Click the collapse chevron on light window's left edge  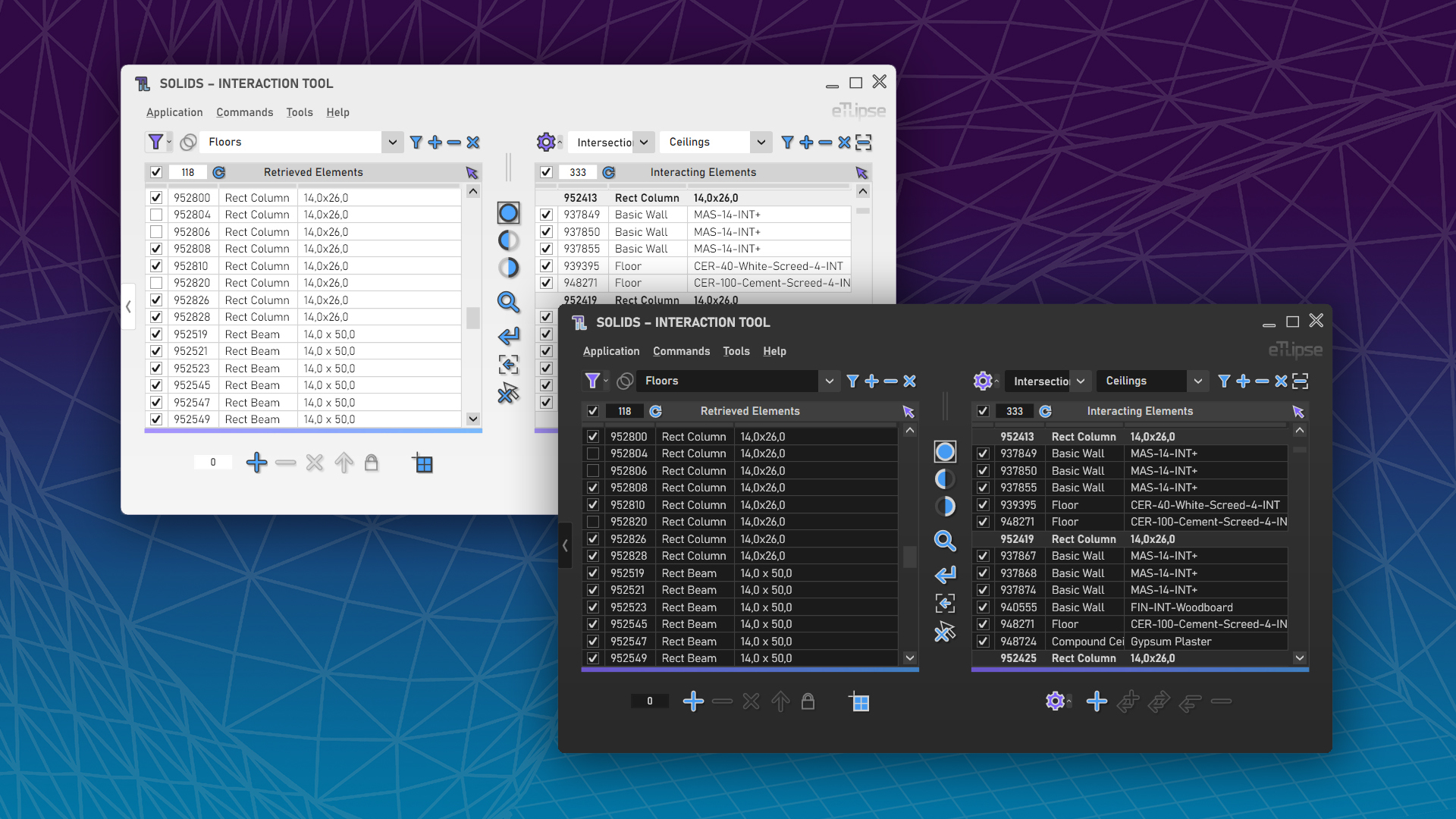tap(128, 306)
